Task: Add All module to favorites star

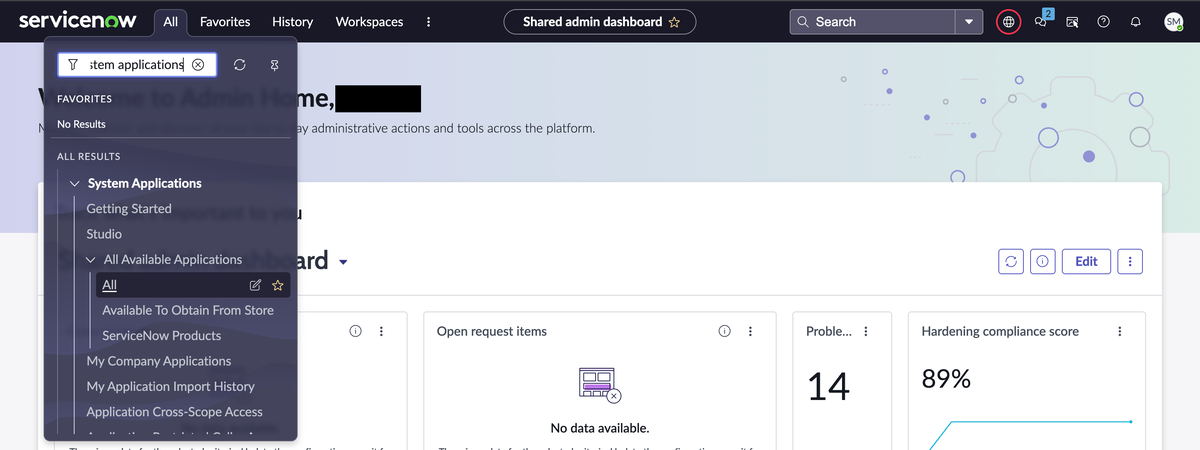Action: (278, 285)
